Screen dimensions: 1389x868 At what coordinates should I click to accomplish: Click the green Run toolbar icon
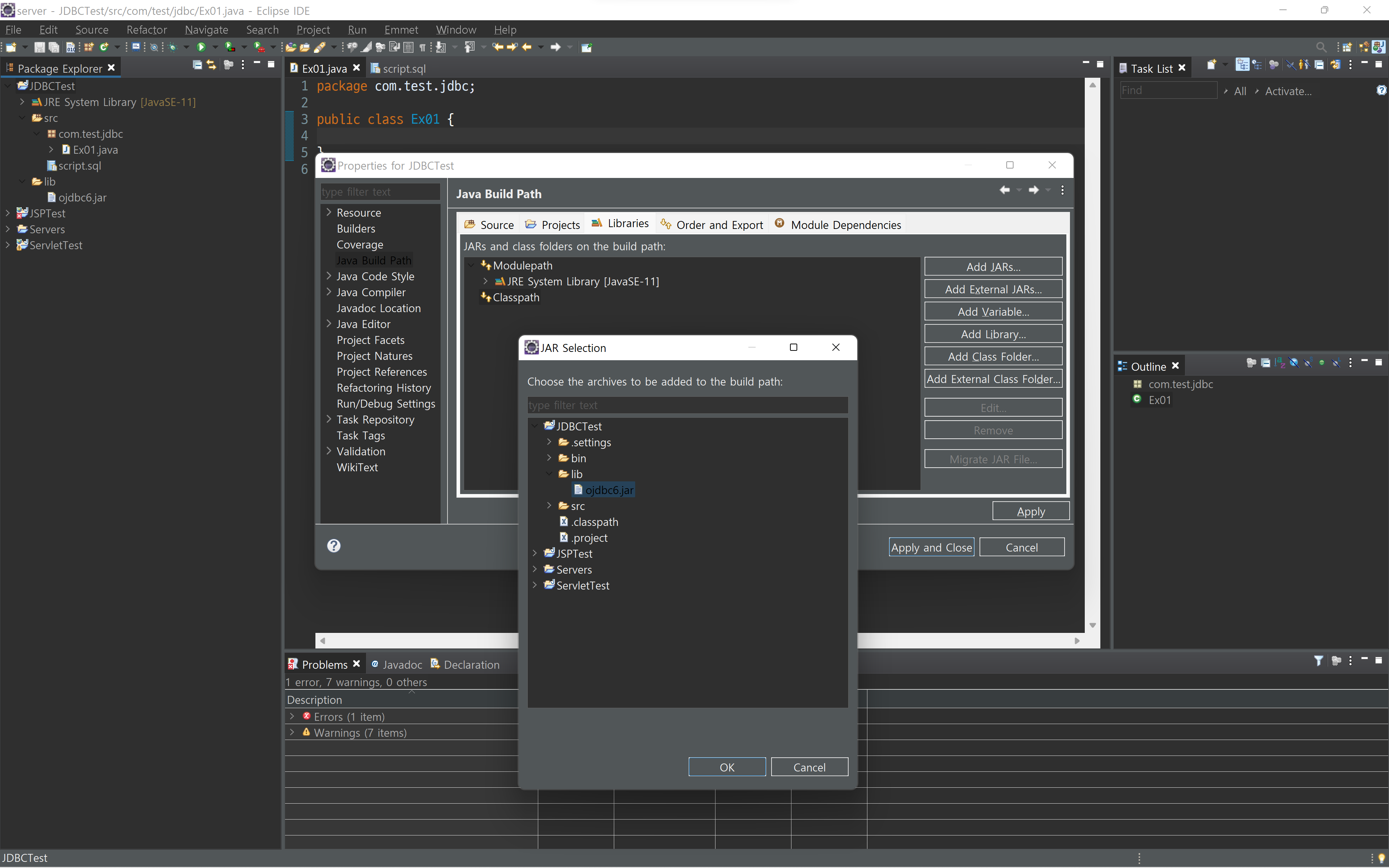click(x=201, y=47)
